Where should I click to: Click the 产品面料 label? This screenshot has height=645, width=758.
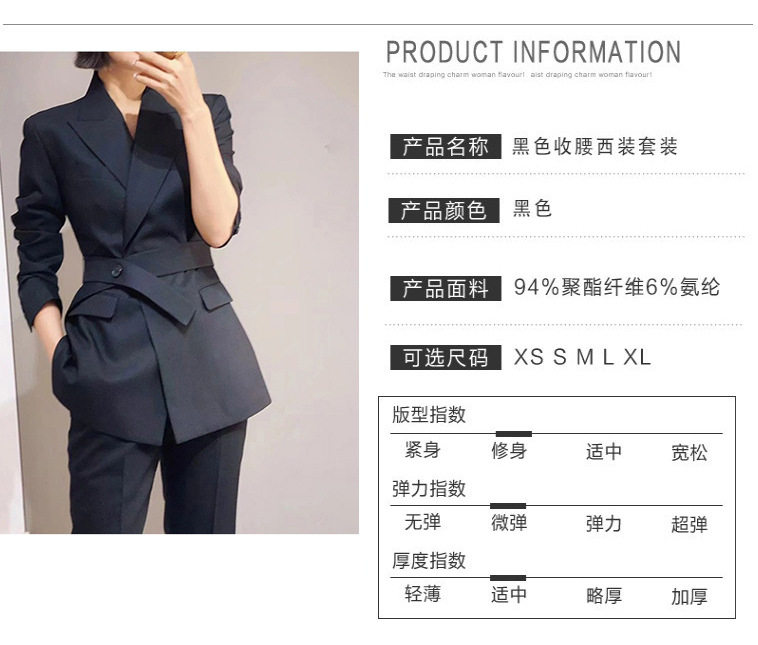tap(445, 289)
